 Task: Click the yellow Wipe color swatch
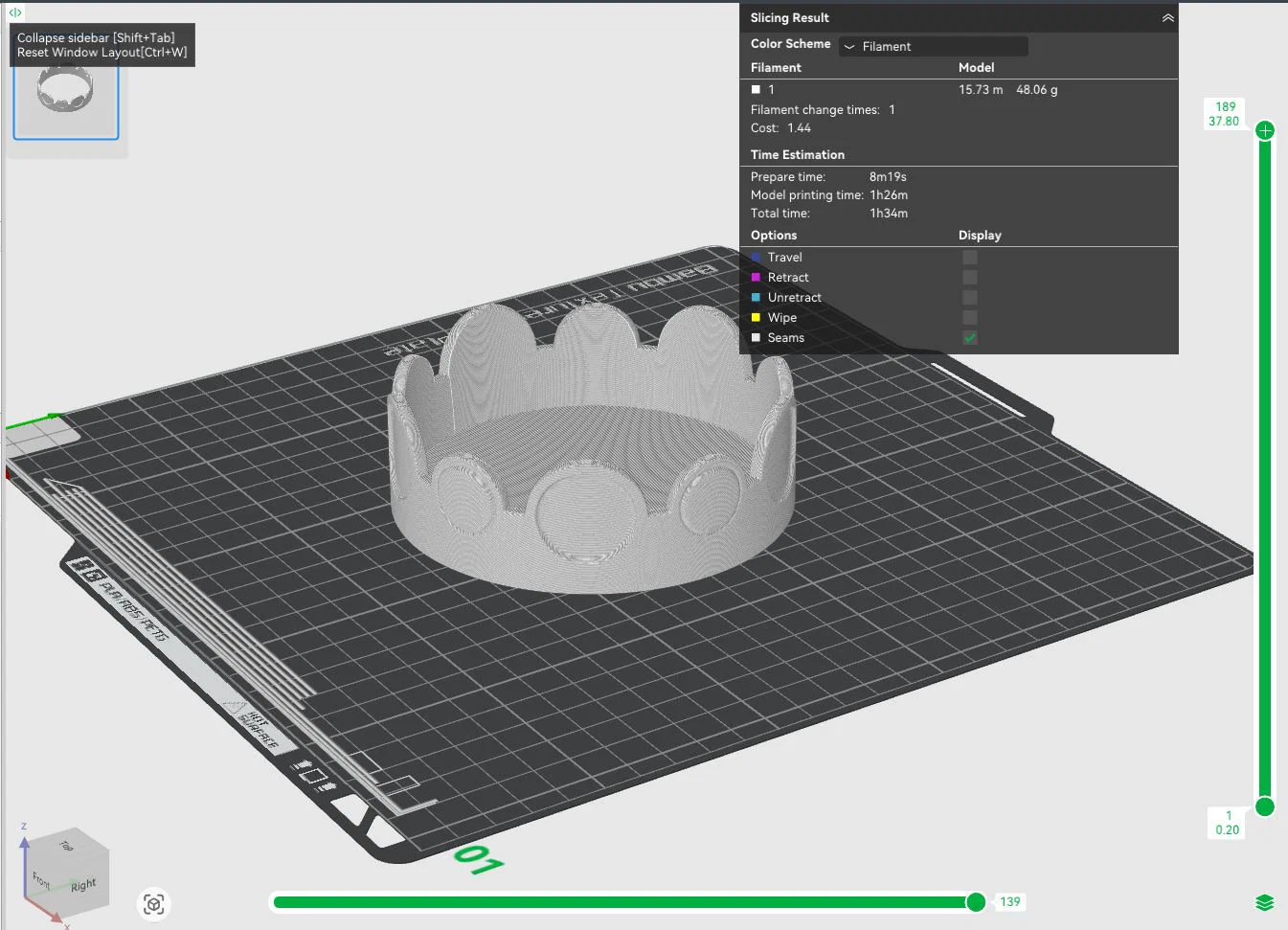pyautogui.click(x=756, y=317)
